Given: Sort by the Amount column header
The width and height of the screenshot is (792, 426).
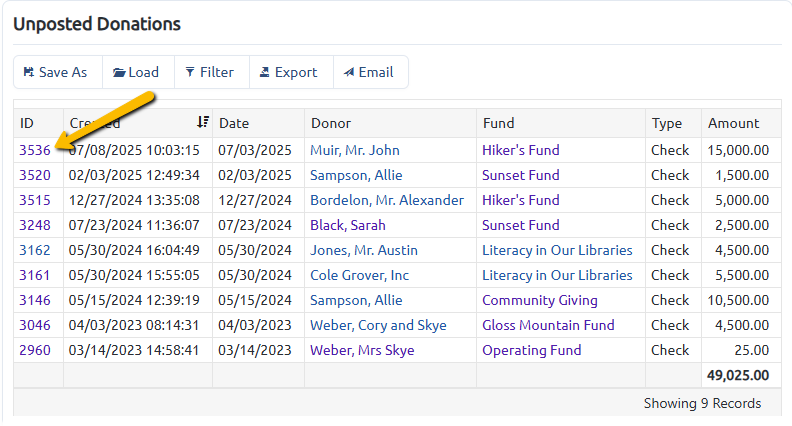Looking at the screenshot, I should coord(733,123).
